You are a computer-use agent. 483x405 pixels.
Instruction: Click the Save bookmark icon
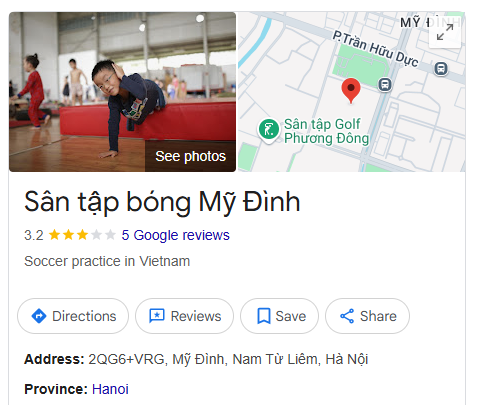[x=264, y=316]
